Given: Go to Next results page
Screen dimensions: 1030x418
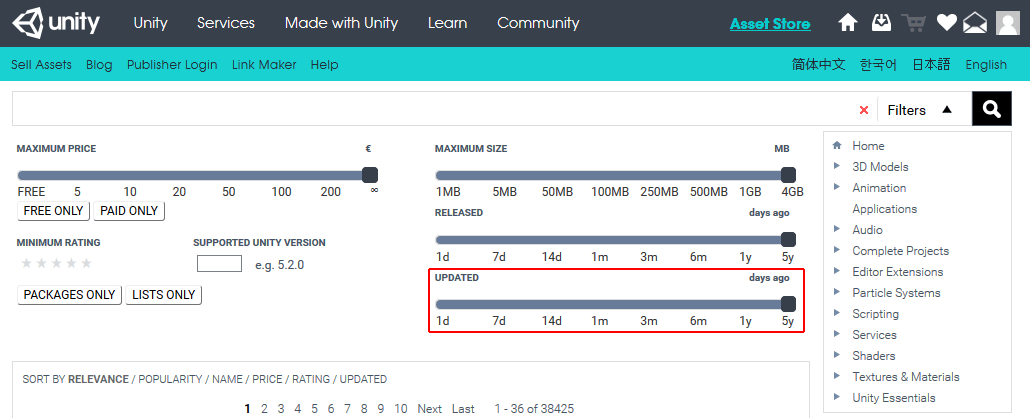Looking at the screenshot, I should point(430,409).
